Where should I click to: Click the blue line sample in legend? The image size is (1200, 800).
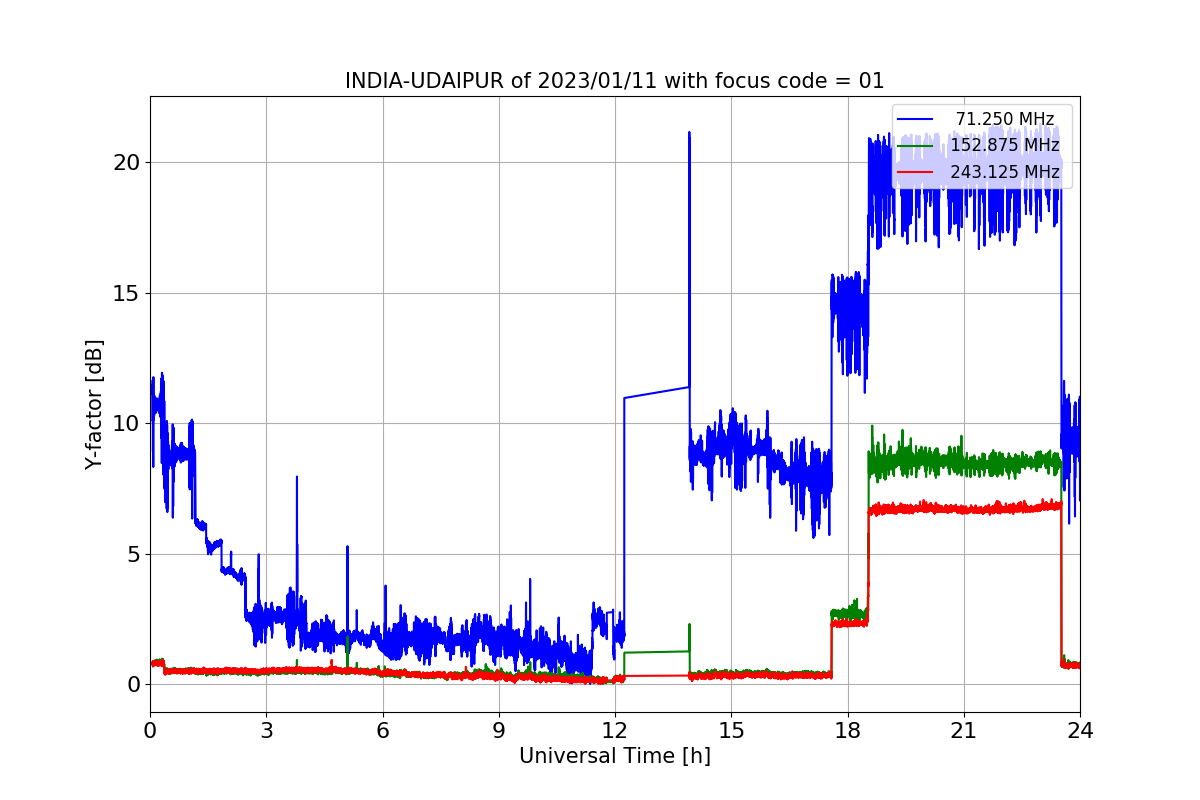(x=916, y=120)
